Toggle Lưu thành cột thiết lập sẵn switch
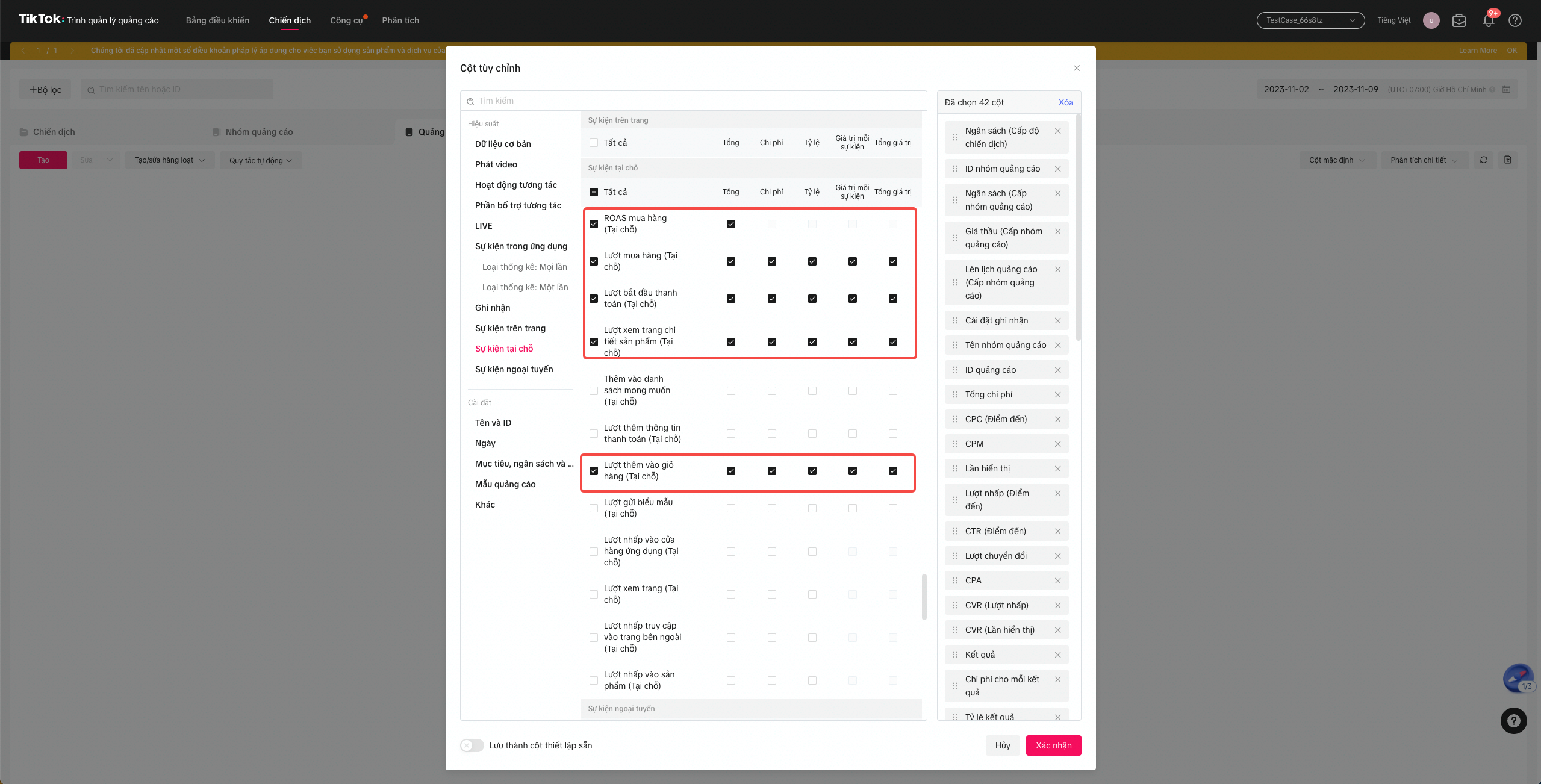 tap(472, 745)
